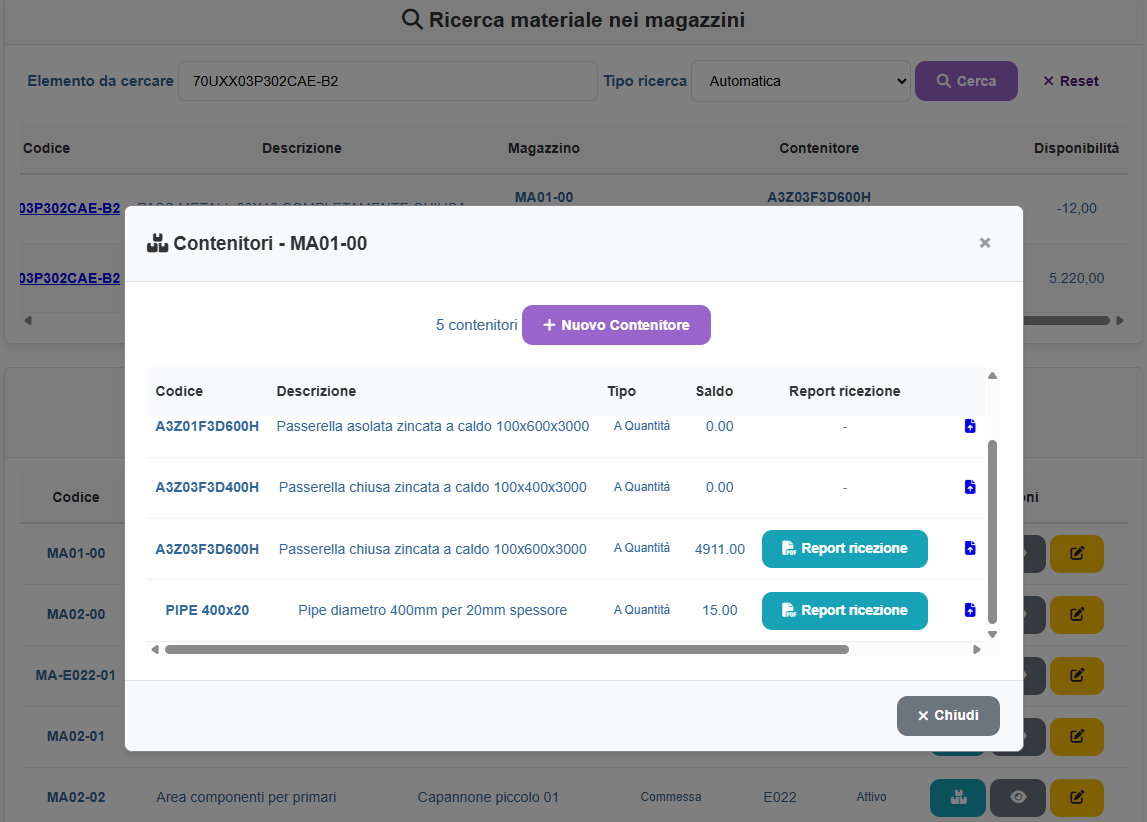Open Report ricezione for A3Z03F3D600H
Screen dimensions: 1147x822
845,548
